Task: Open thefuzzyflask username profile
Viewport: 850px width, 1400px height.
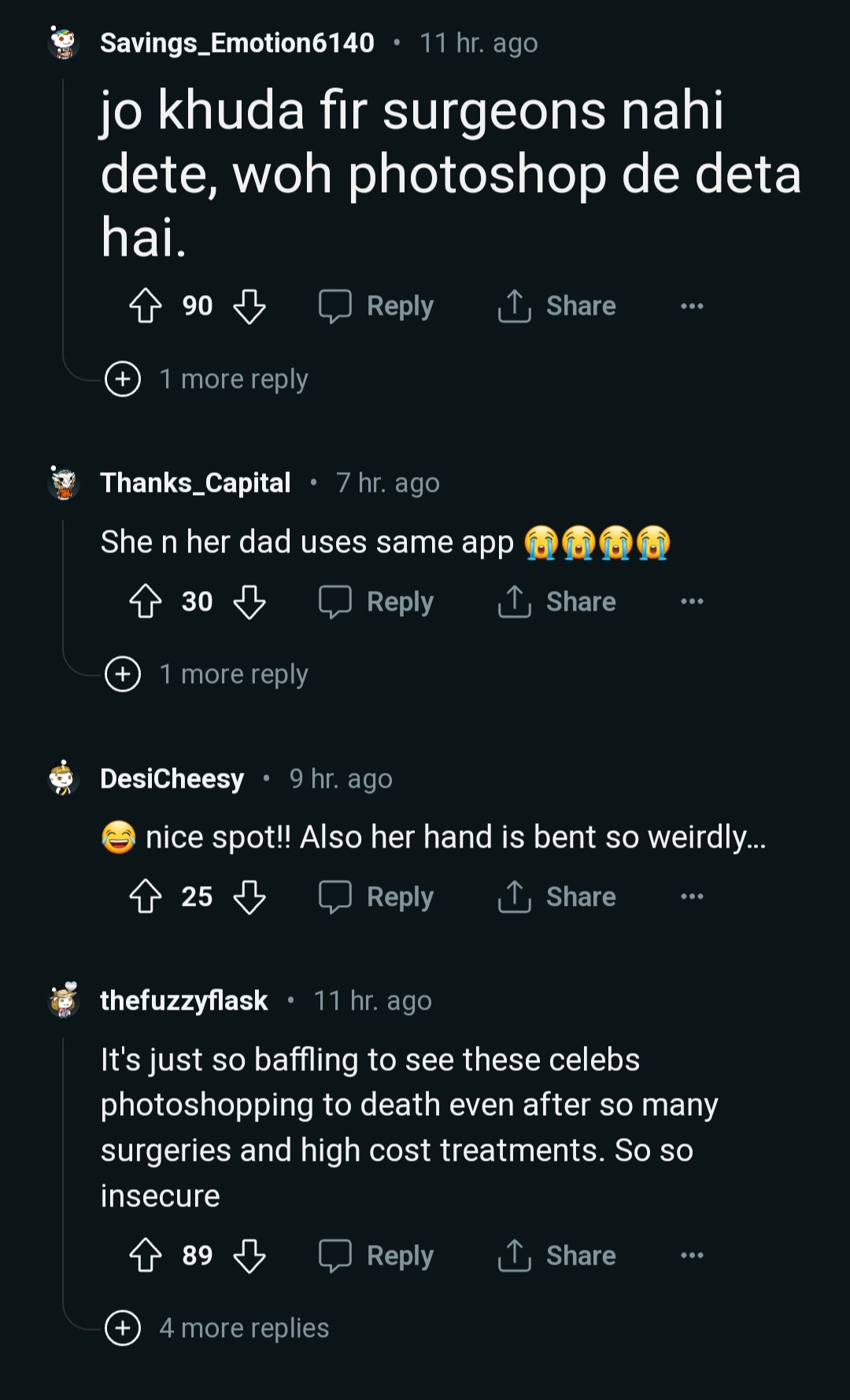Action: click(x=184, y=1001)
